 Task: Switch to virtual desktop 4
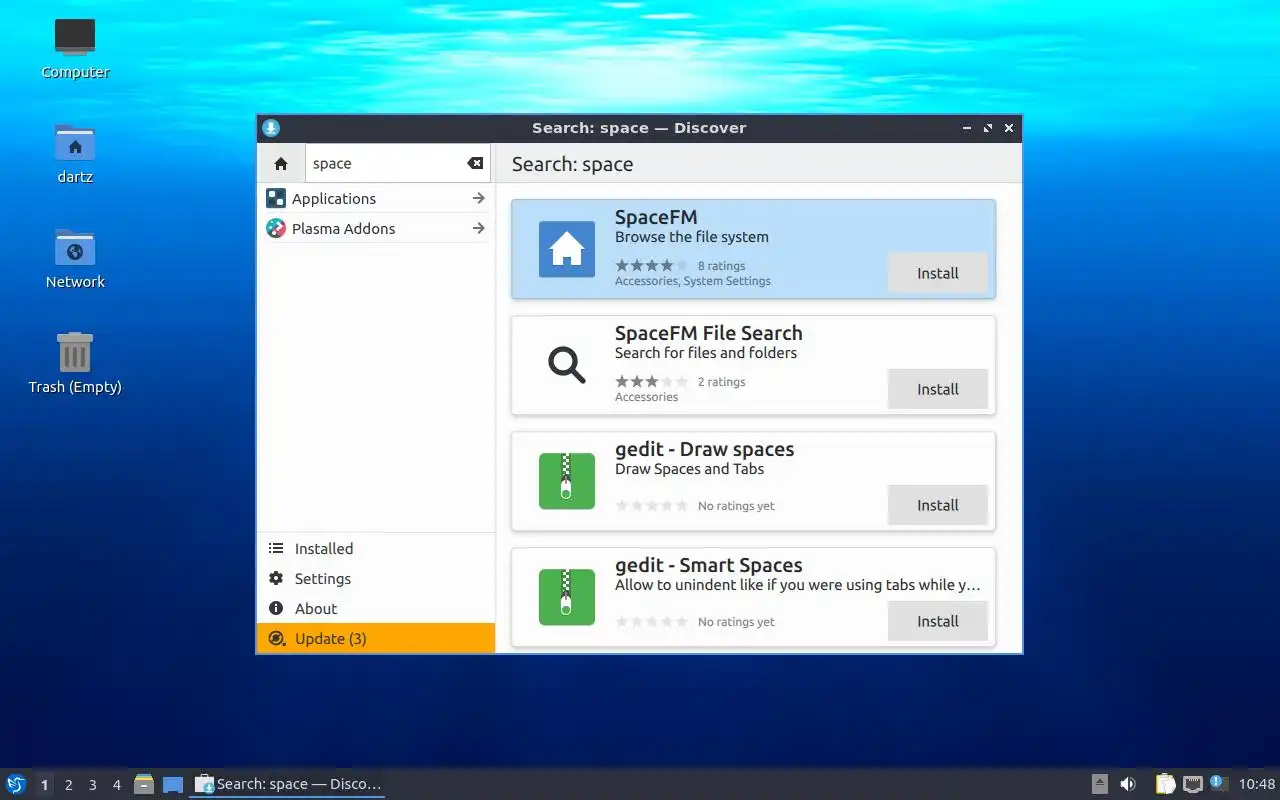point(117,785)
